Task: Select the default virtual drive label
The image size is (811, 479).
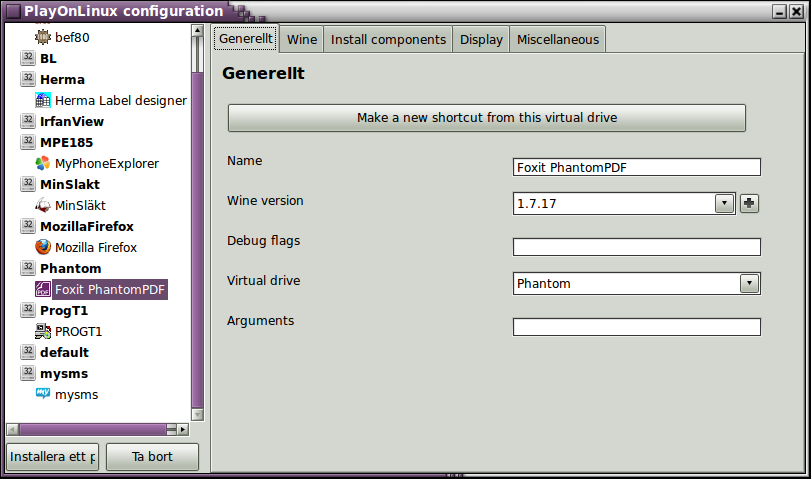Action: click(65, 352)
